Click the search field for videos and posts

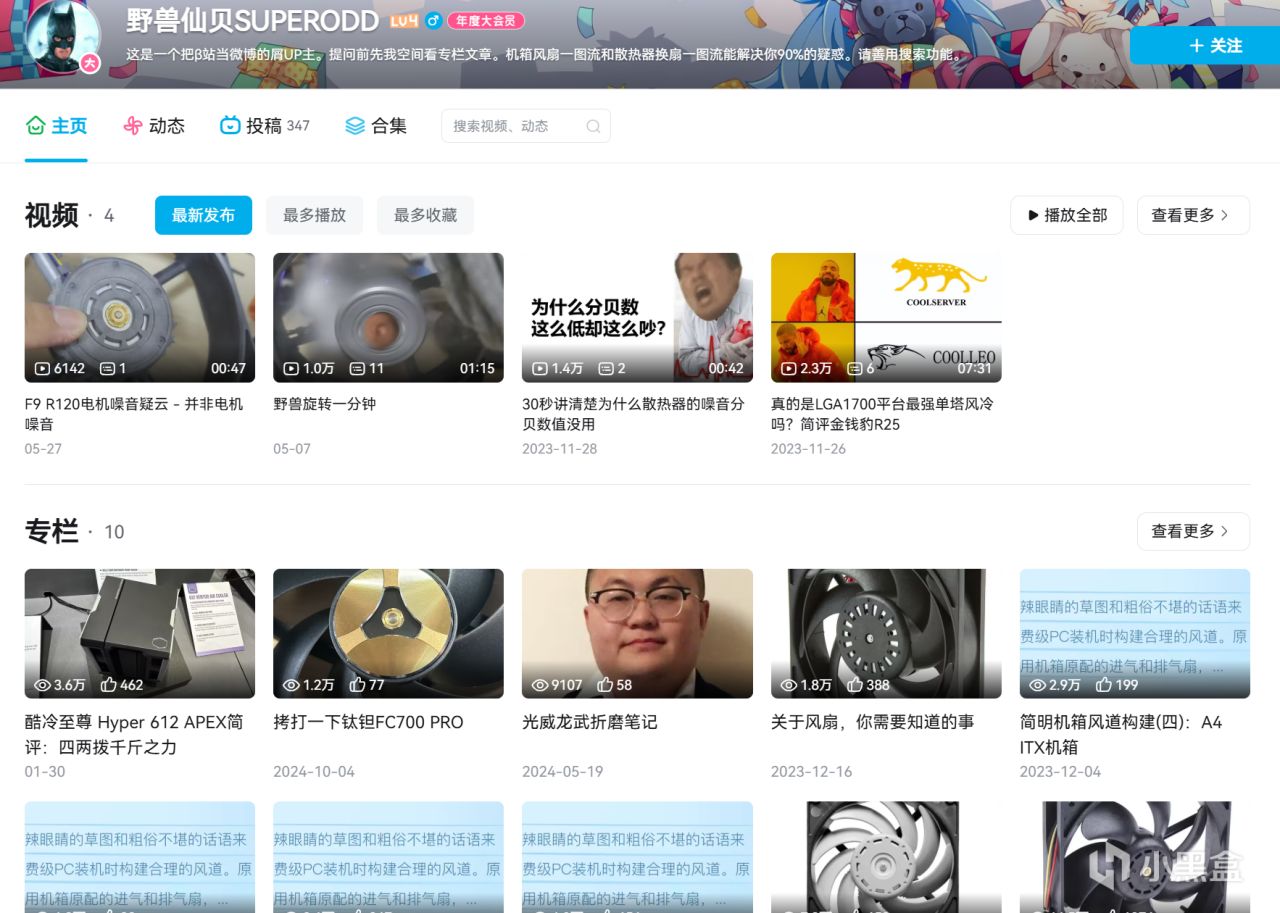tap(525, 126)
